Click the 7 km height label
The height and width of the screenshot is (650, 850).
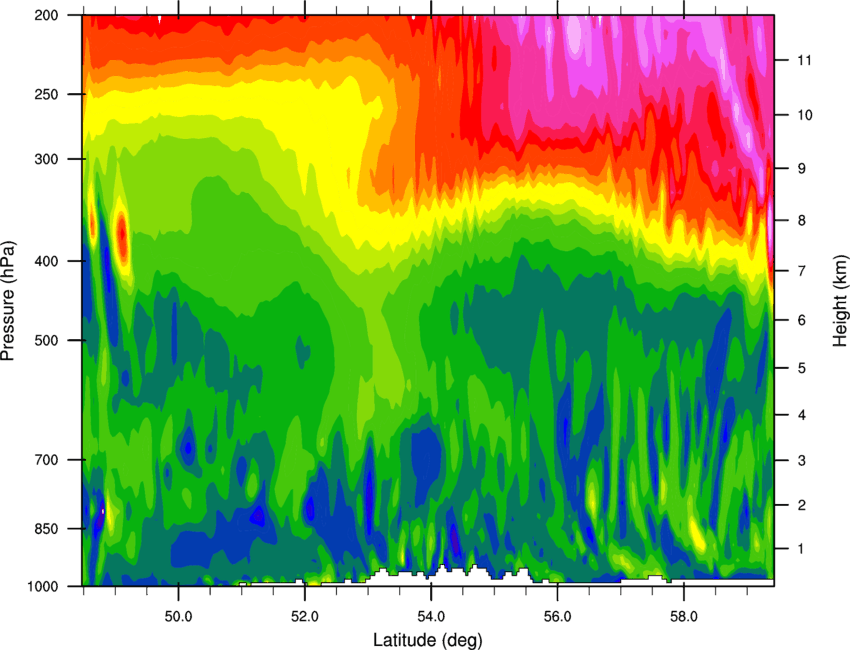pyautogui.click(x=802, y=271)
